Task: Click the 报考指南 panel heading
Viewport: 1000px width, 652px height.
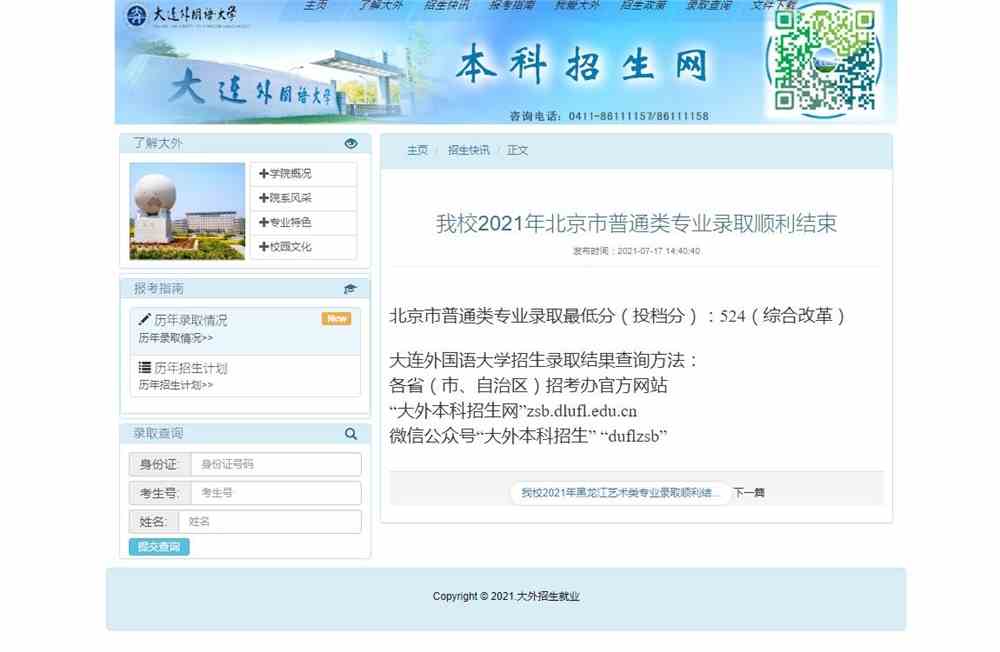Action: (x=158, y=288)
